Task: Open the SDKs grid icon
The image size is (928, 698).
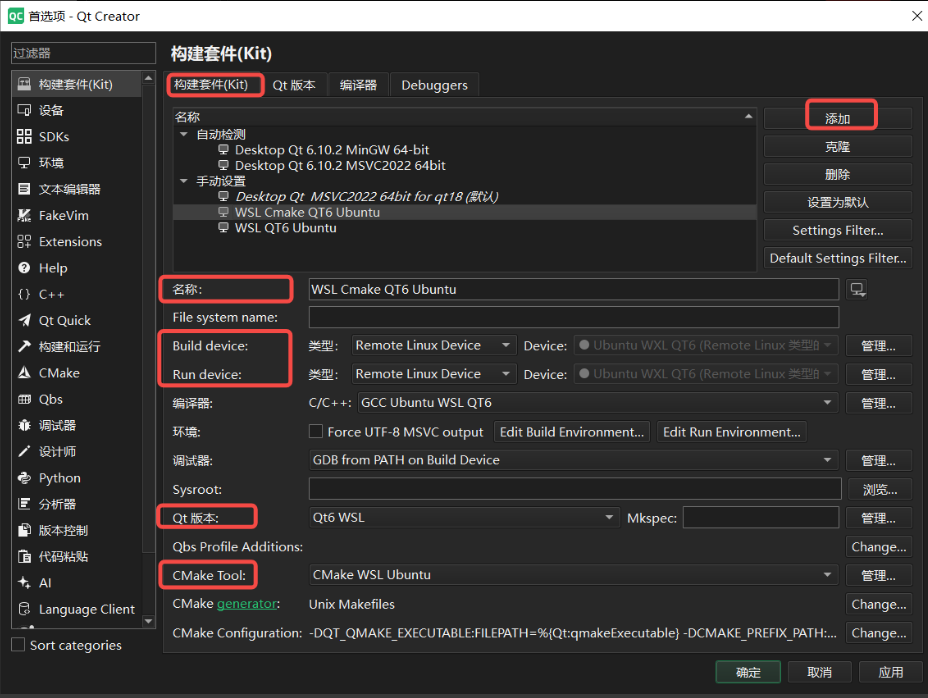Action: pos(24,137)
